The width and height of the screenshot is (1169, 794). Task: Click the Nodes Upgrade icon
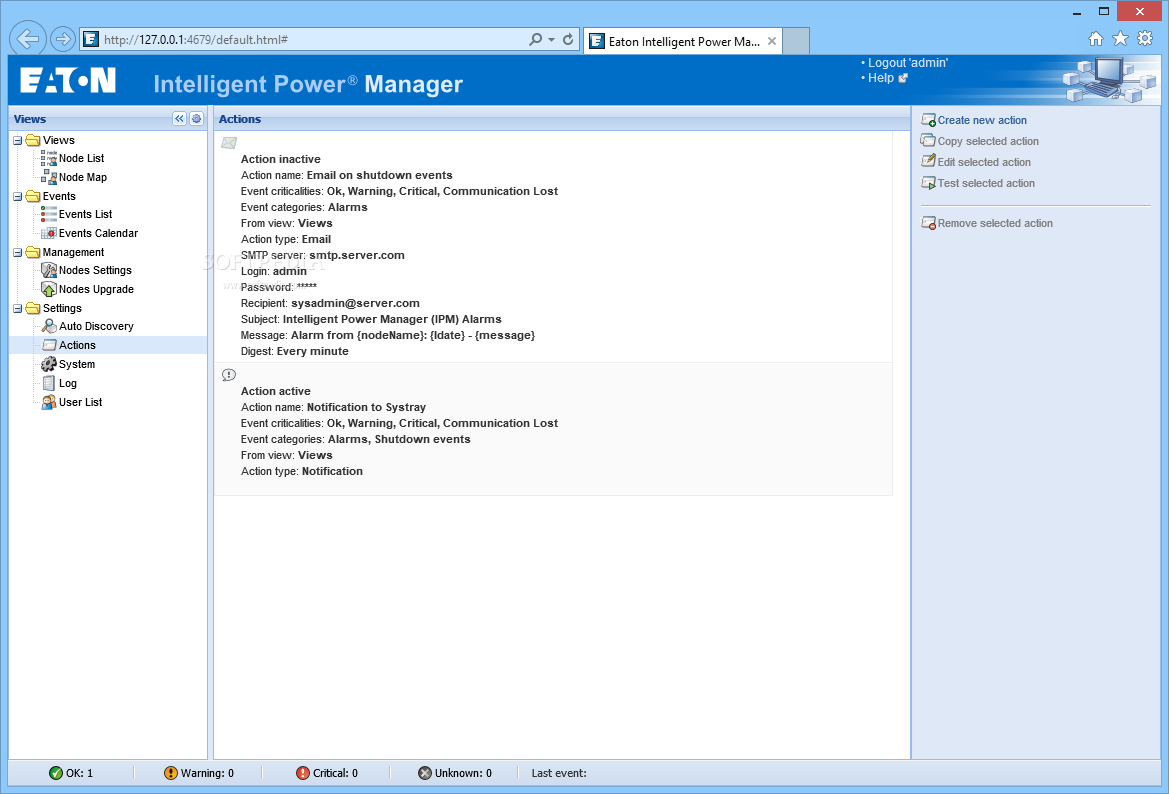[48, 289]
